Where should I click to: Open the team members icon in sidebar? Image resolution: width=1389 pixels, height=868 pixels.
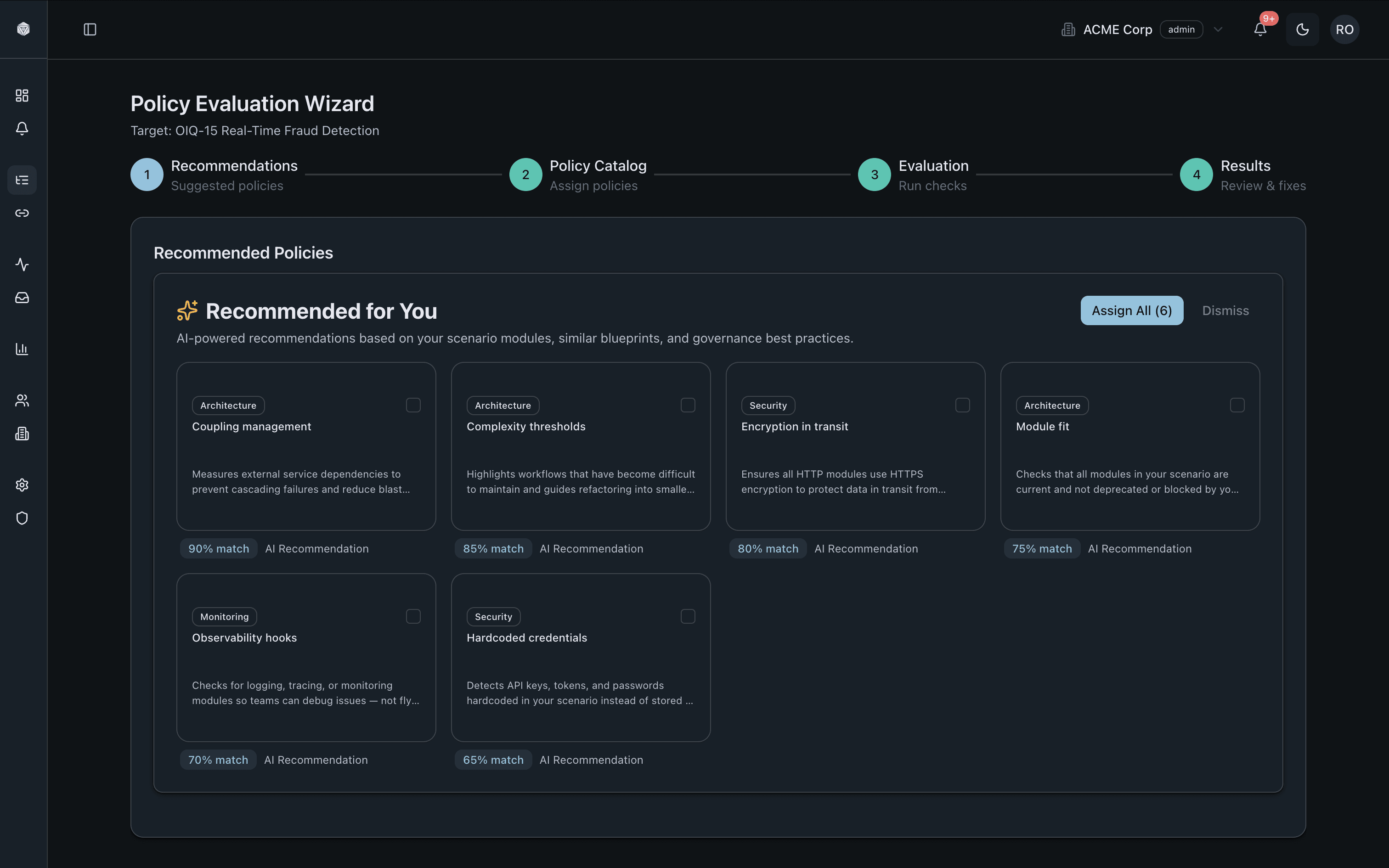[22, 400]
